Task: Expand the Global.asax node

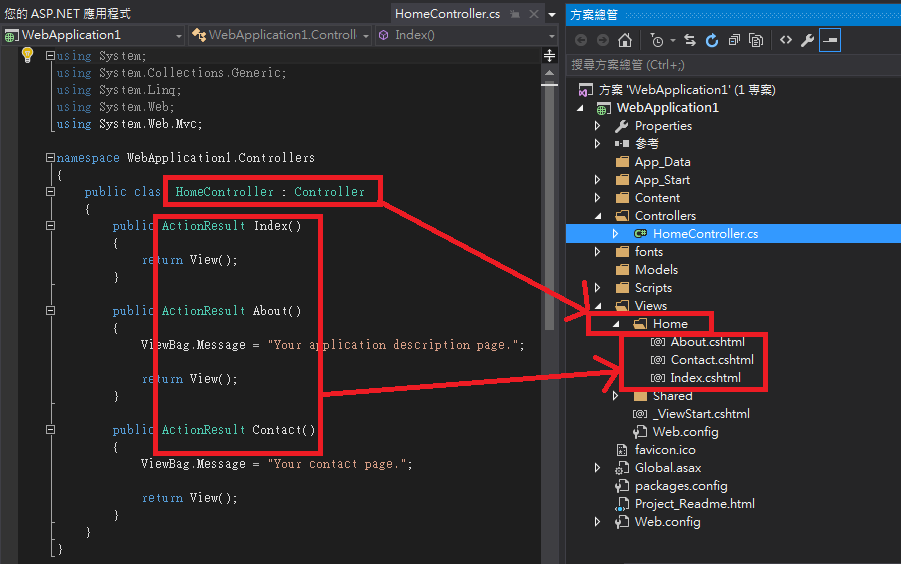Action: coord(598,468)
